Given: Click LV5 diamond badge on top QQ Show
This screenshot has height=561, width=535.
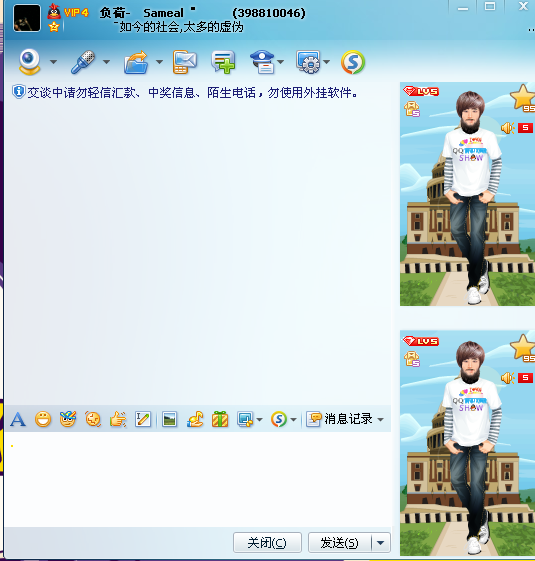Looking at the screenshot, I should (421, 91).
